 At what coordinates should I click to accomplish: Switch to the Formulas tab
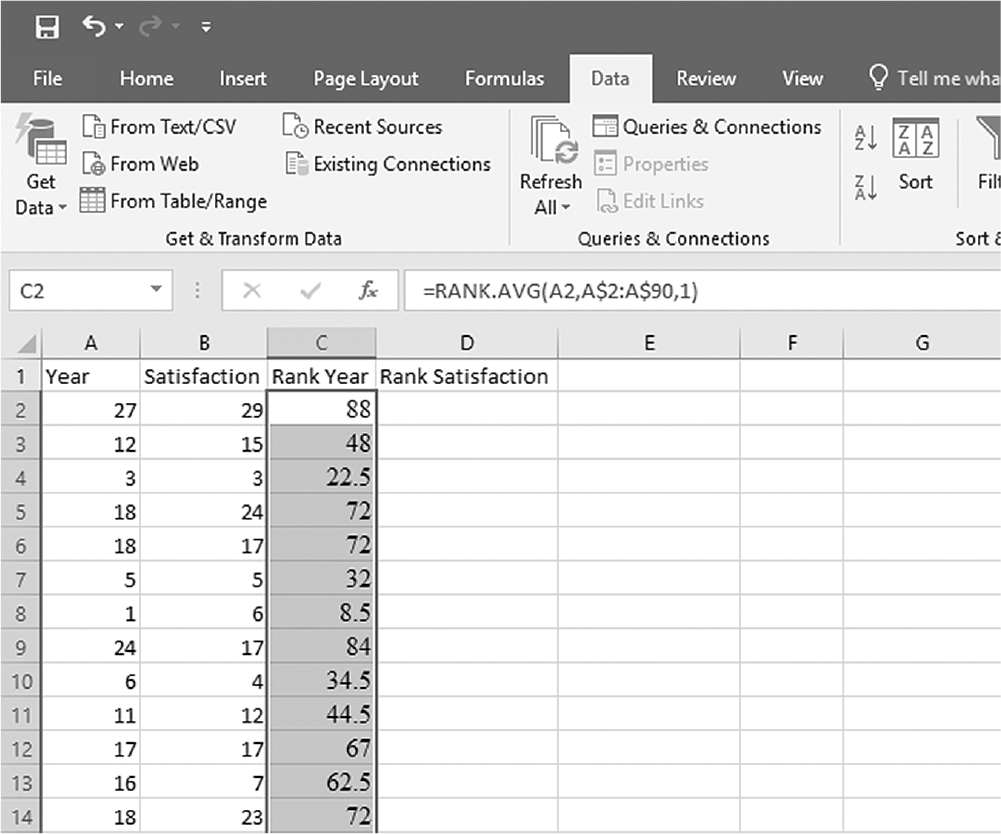pos(504,79)
